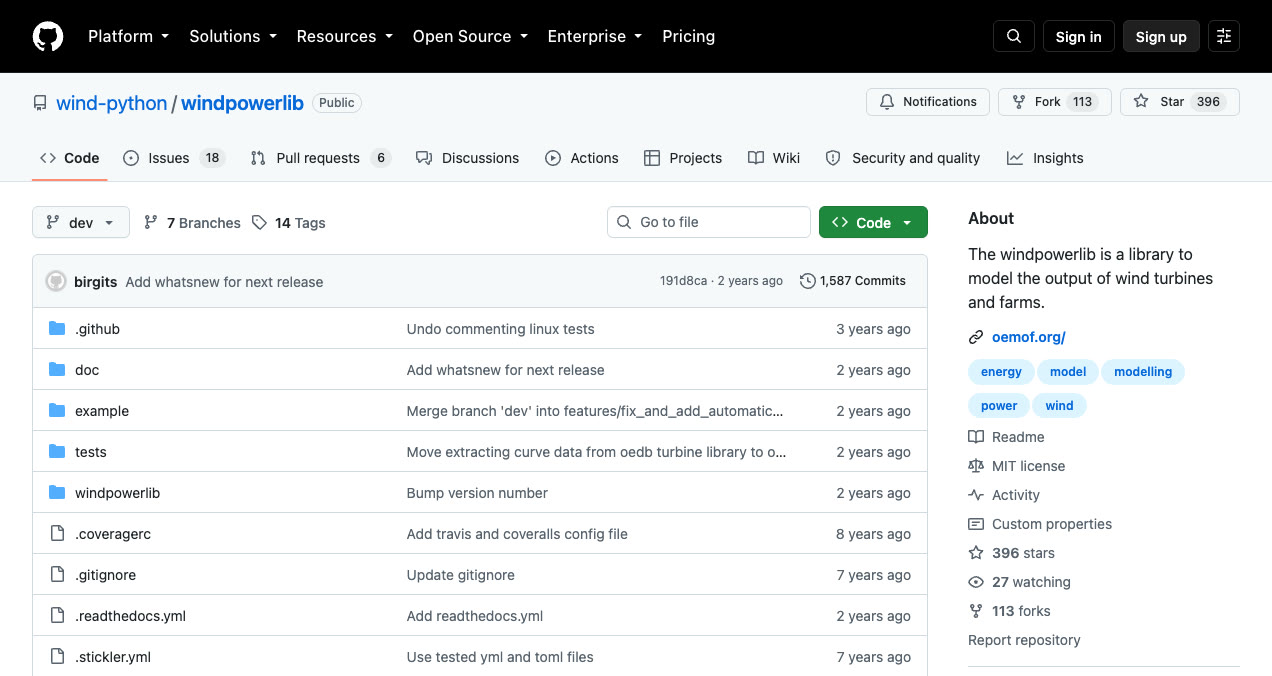Click Report repository link
The image size is (1272, 676).
1024,640
